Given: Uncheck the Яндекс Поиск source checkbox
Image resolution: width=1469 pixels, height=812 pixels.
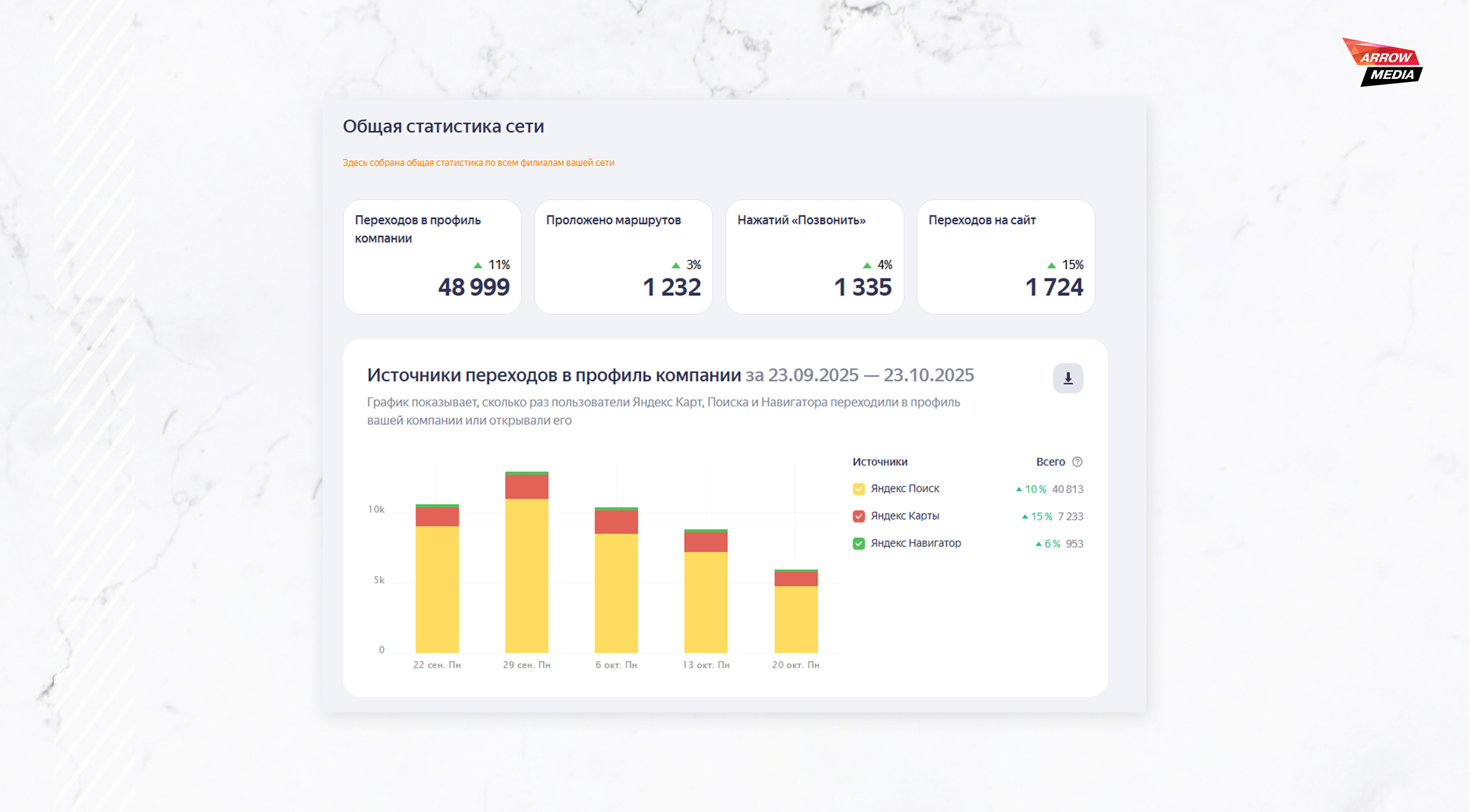Looking at the screenshot, I should tap(858, 489).
